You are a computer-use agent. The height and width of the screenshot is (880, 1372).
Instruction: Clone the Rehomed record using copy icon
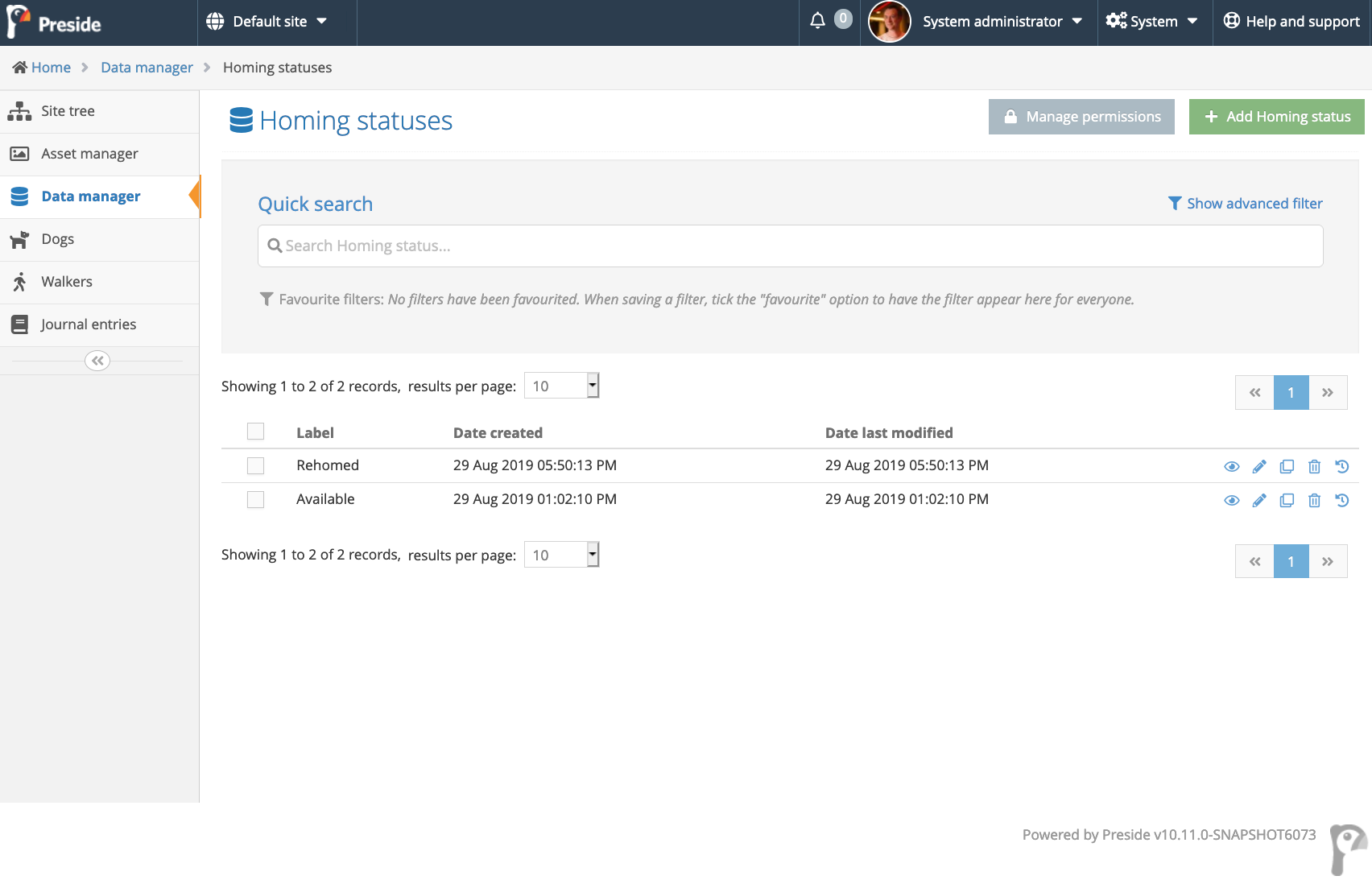[x=1287, y=467]
